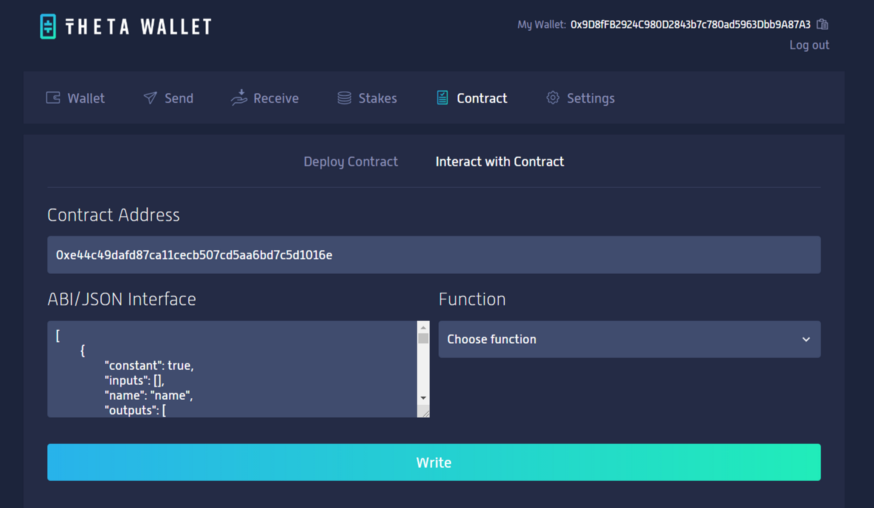Viewport: 874px width, 509px height.
Task: Click the ABI/JSON Interface heading
Action: click(x=122, y=299)
